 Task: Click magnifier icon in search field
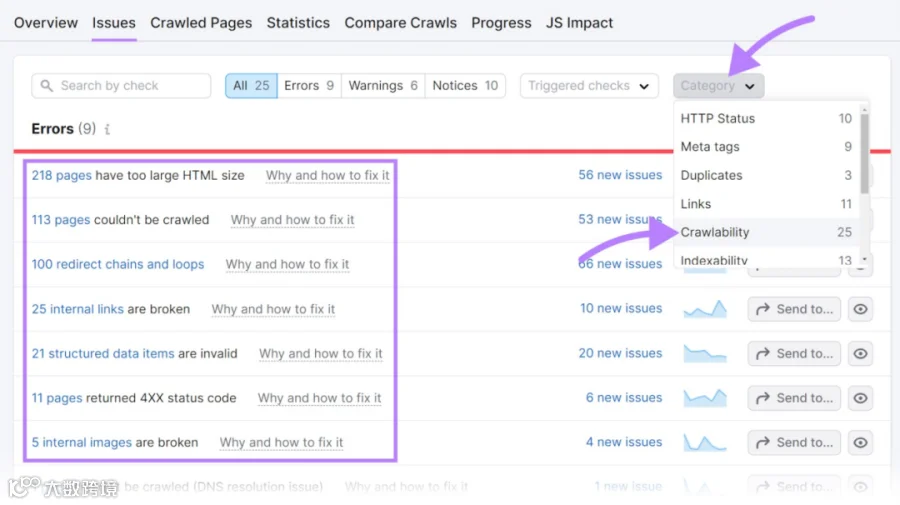point(46,86)
